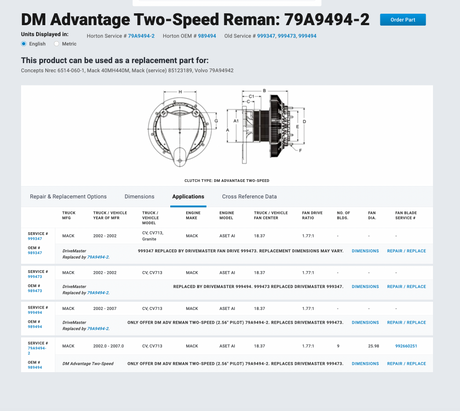Open Repair / Replace link in last row
Viewport: 460px width, 411px height.
point(406,364)
